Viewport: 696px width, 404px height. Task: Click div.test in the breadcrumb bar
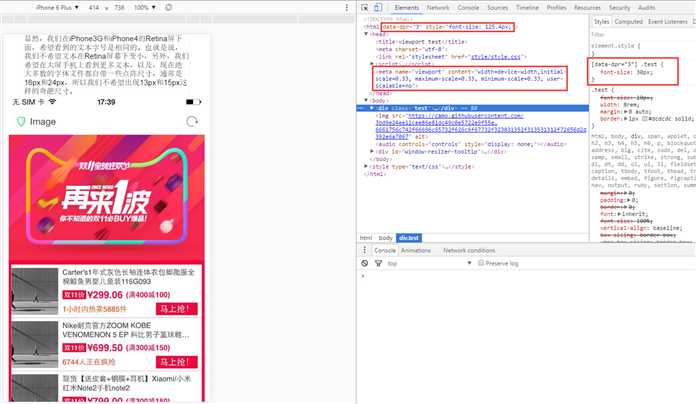[x=409, y=238]
